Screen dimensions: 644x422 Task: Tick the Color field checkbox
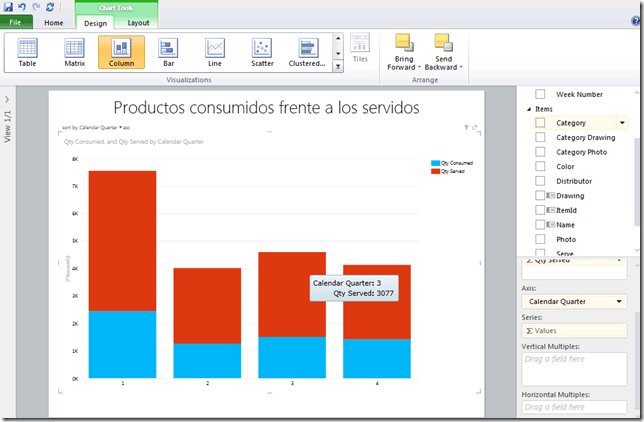540,167
